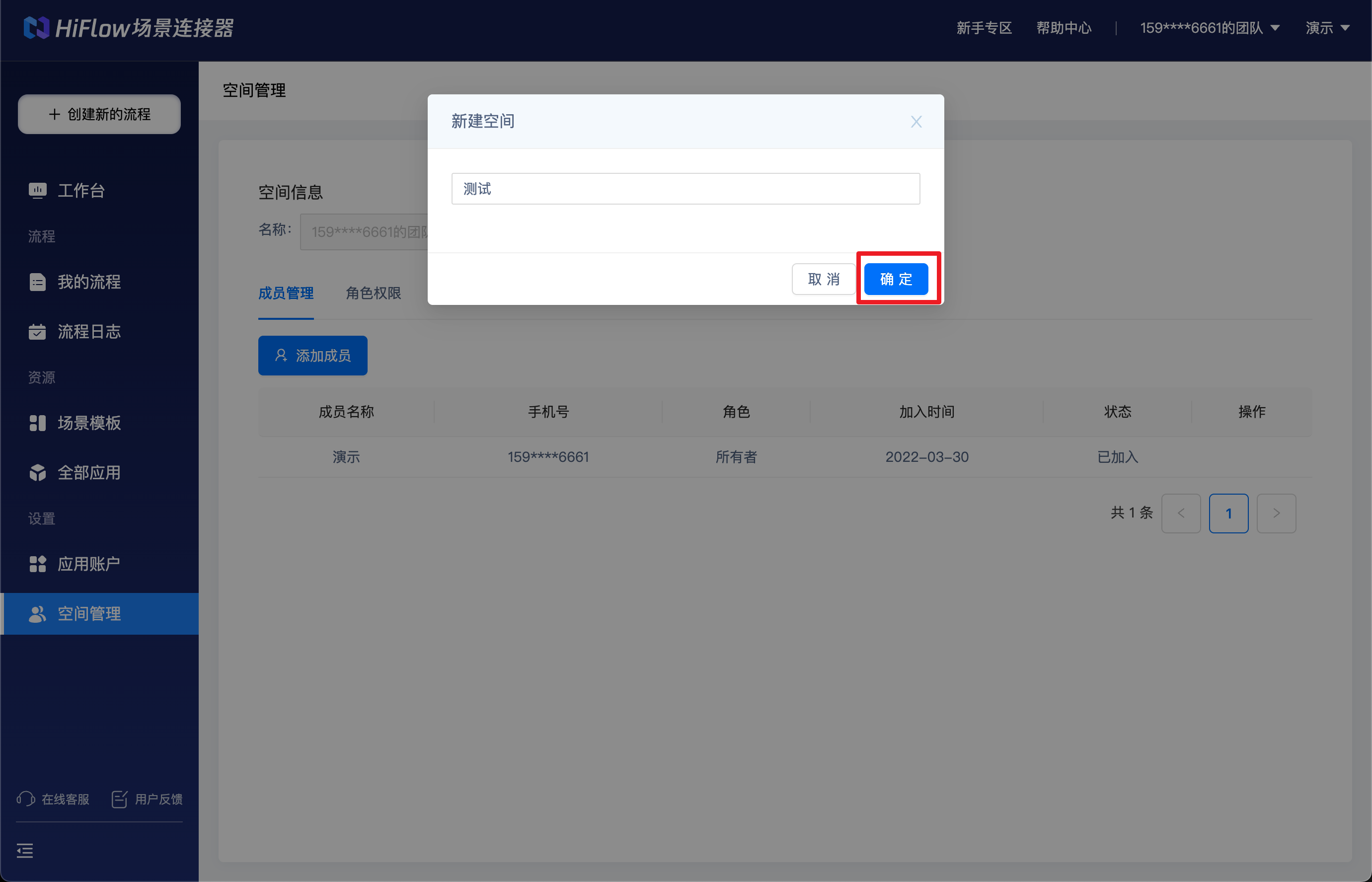
Task: Click the 操作 column header
Action: pyautogui.click(x=1252, y=412)
